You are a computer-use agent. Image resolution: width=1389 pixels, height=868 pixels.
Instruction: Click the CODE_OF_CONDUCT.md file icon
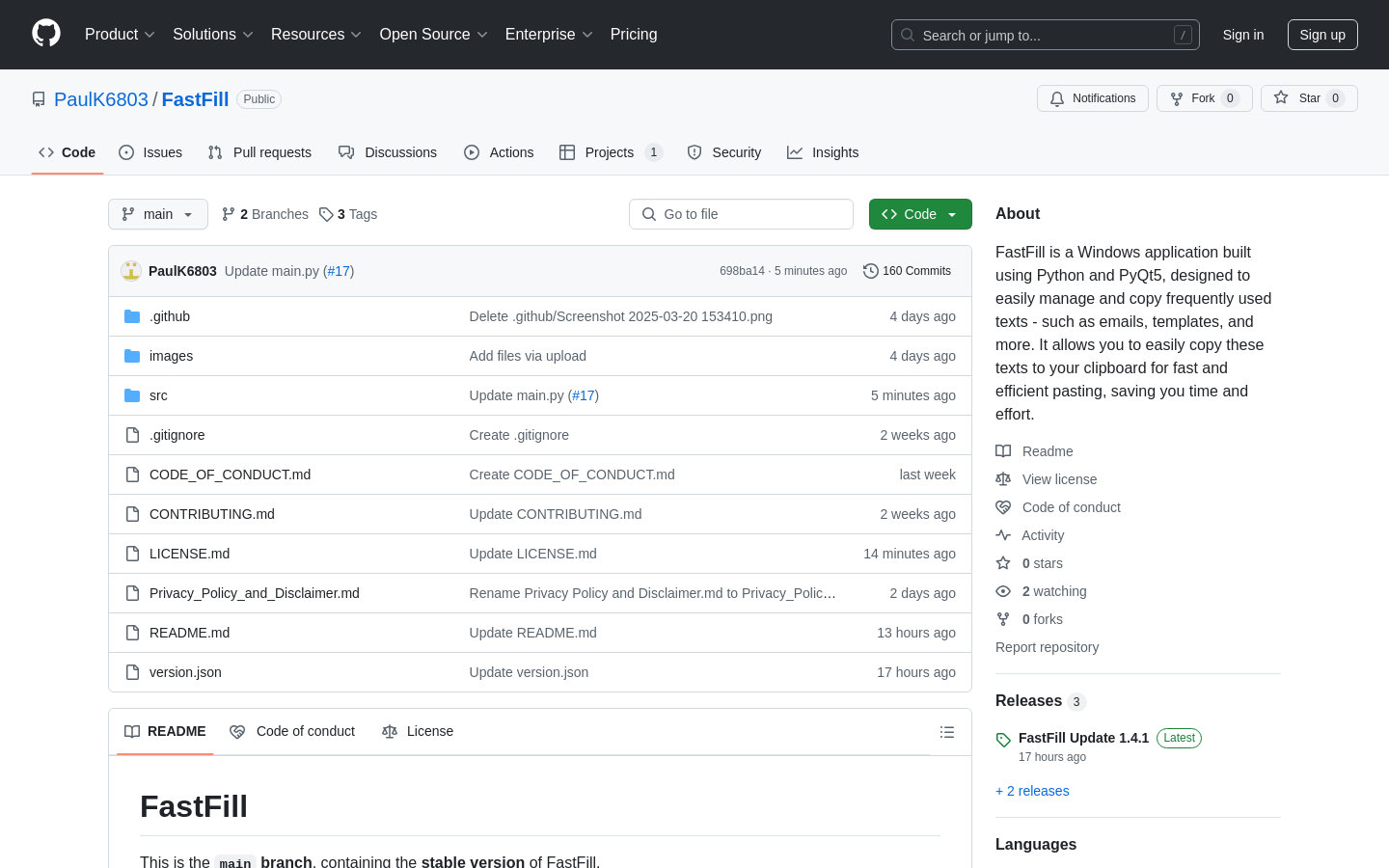pyautogui.click(x=132, y=475)
